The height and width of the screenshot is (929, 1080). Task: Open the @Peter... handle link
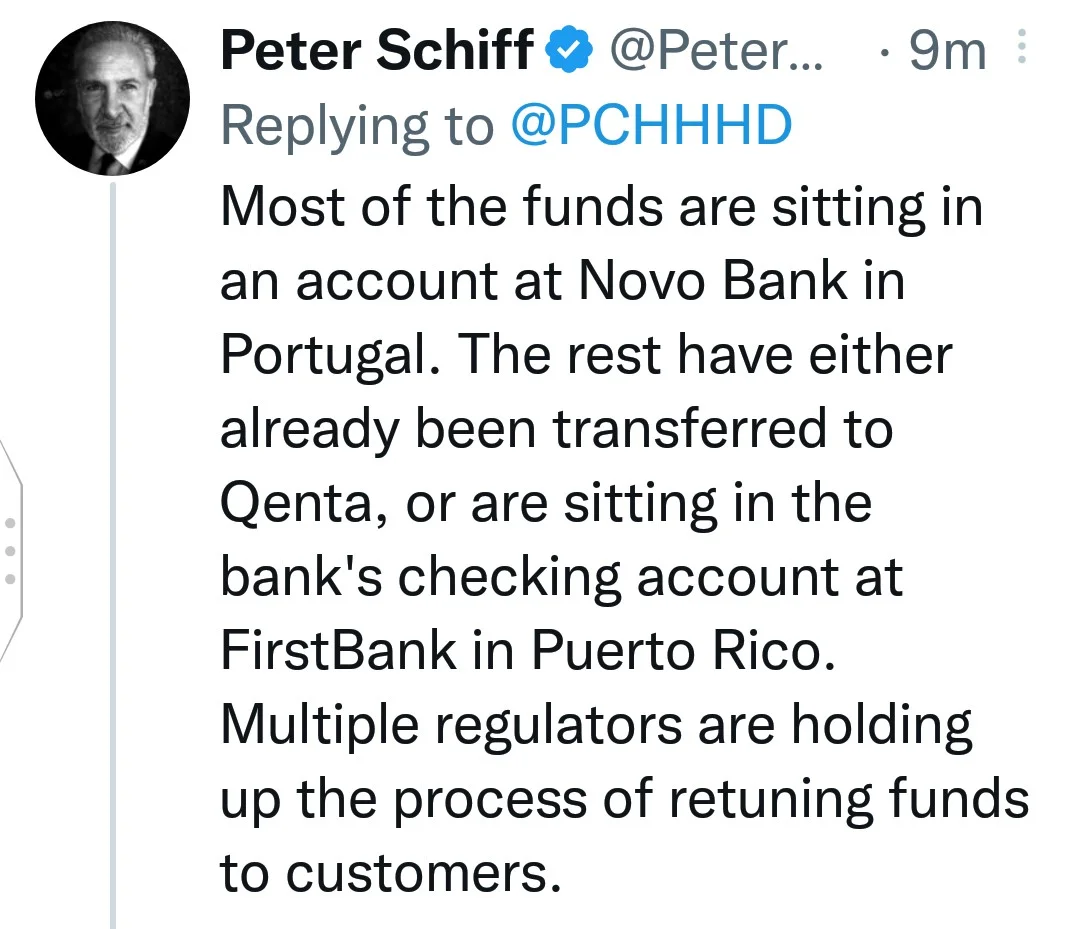(x=716, y=51)
